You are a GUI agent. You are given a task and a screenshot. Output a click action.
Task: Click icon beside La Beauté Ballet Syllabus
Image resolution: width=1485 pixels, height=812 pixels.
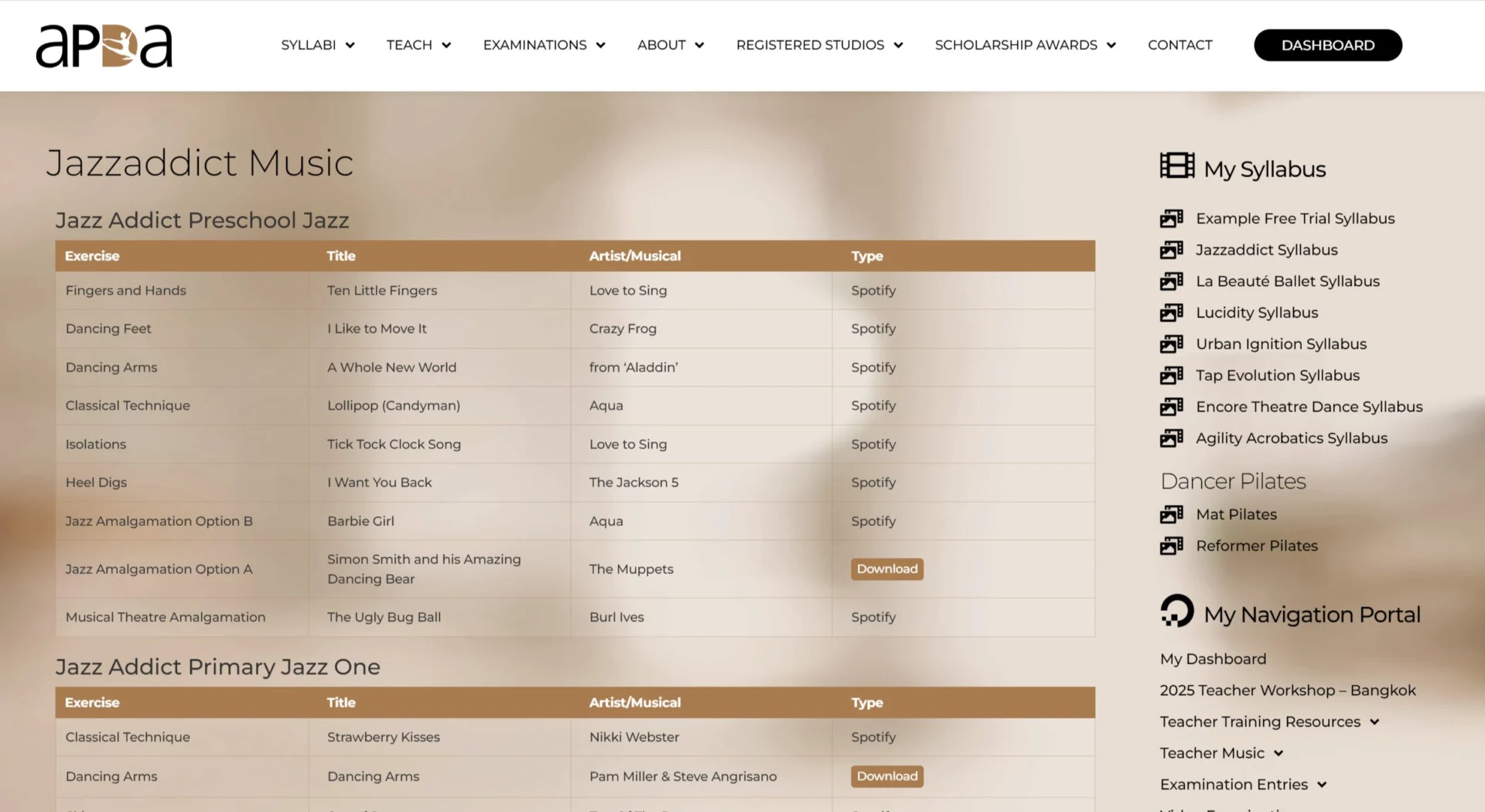[1171, 281]
